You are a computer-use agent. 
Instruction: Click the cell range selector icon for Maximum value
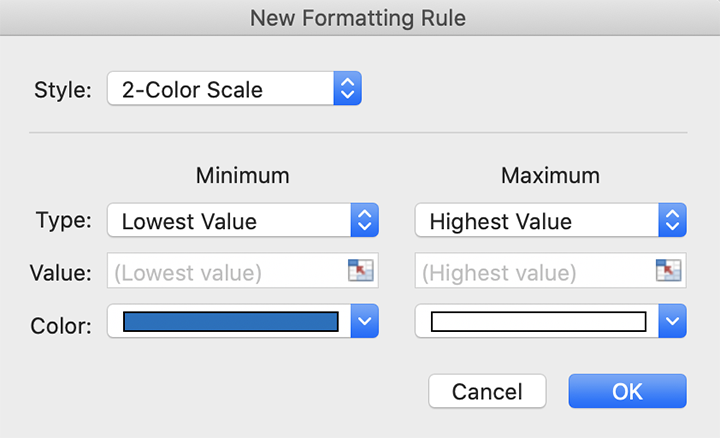[x=668, y=270]
